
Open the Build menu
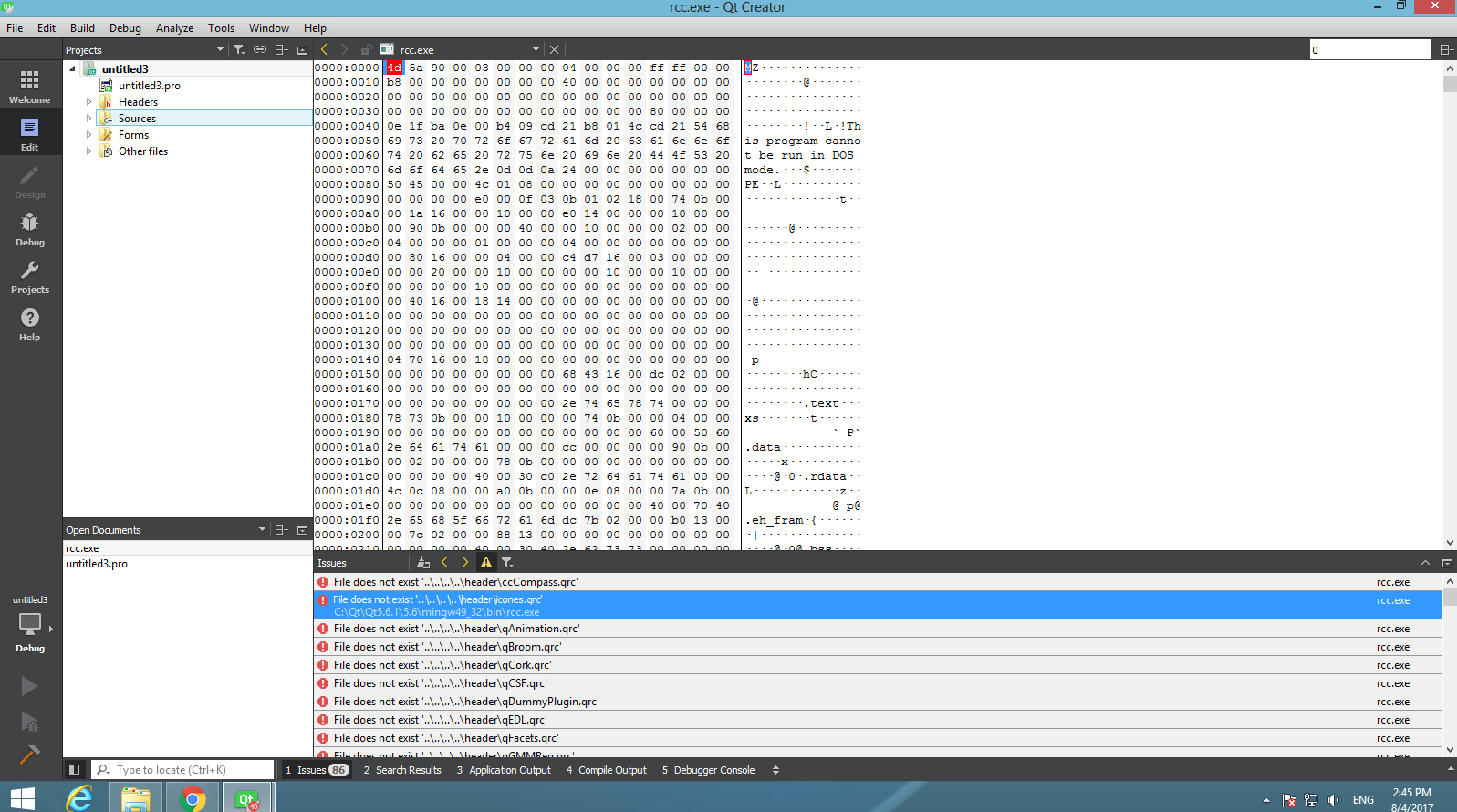tap(82, 28)
